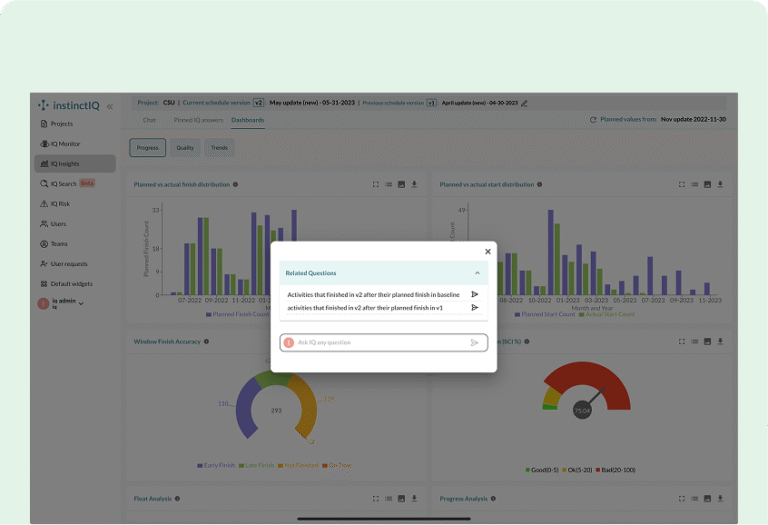Select the Trends dashboard button
This screenshot has height=525, width=768.
click(x=219, y=148)
